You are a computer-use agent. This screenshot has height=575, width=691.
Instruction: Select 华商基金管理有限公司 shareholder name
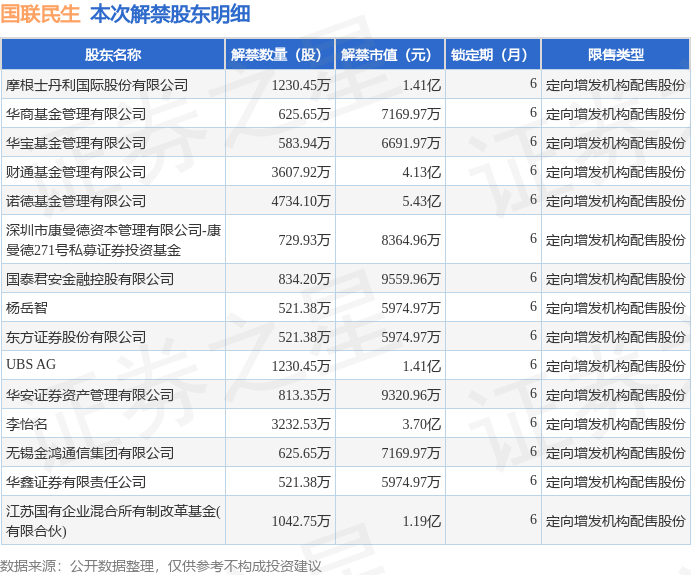76,114
